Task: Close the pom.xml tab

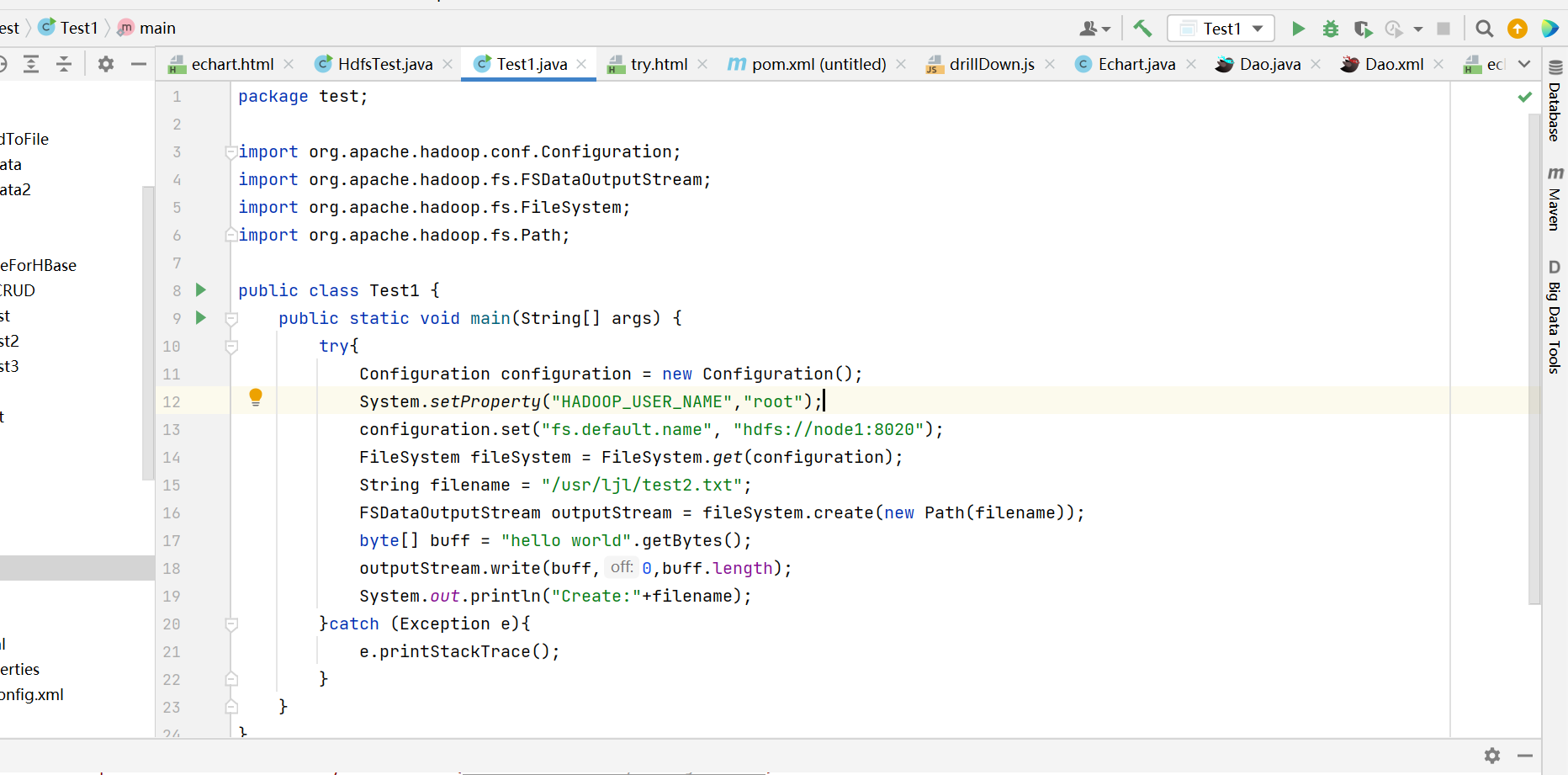Action: (x=901, y=64)
